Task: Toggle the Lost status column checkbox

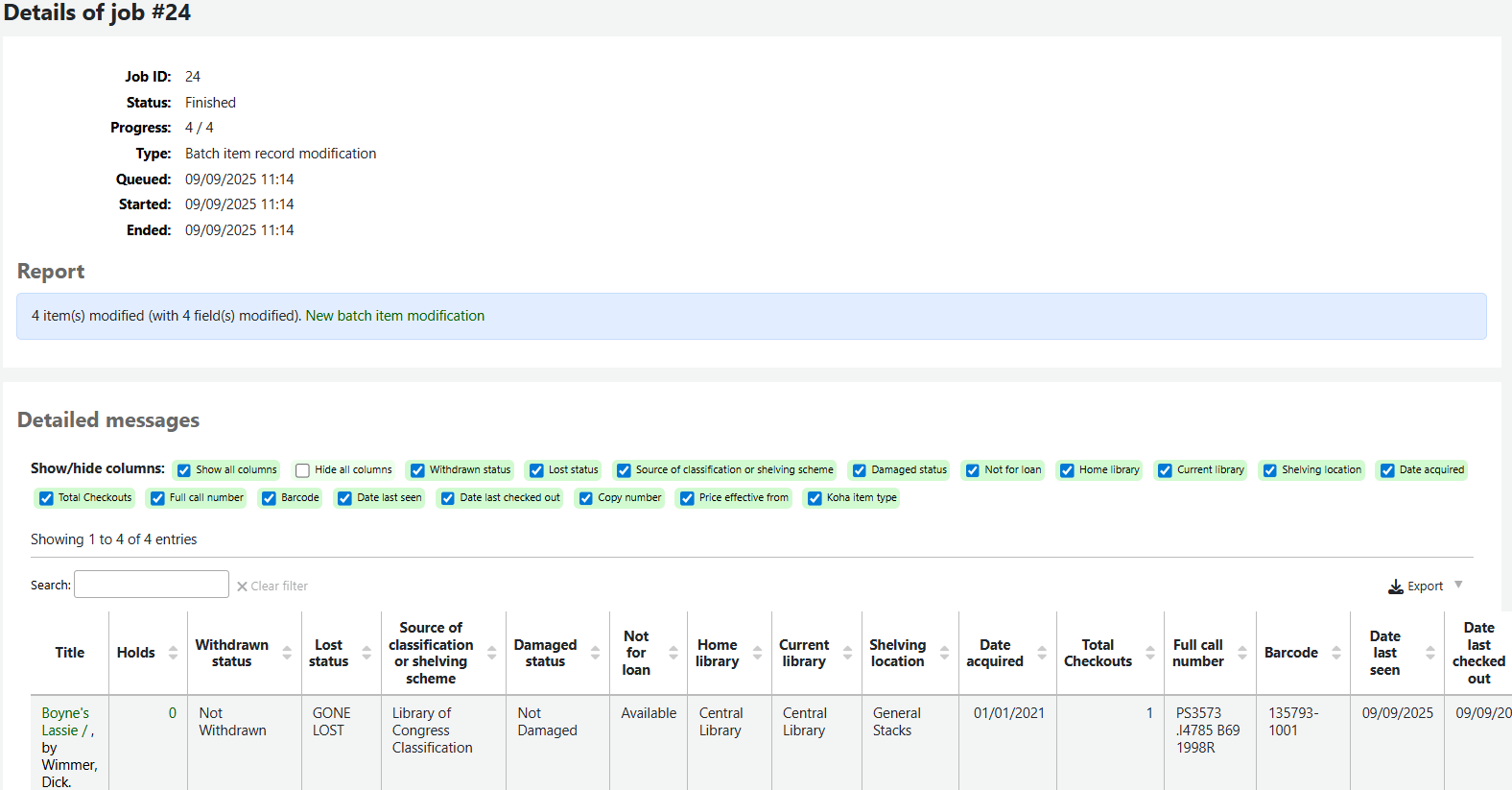Action: pos(536,470)
